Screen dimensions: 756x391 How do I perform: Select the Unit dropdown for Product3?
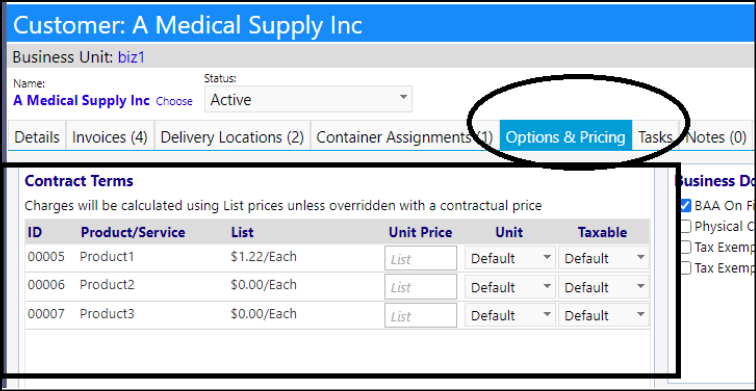510,315
